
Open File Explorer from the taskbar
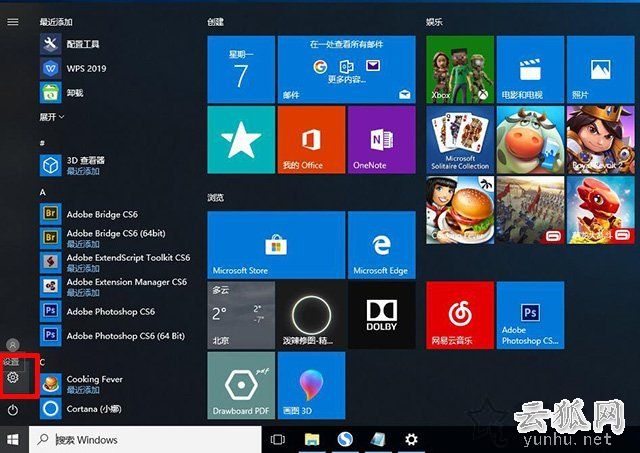pos(312,440)
